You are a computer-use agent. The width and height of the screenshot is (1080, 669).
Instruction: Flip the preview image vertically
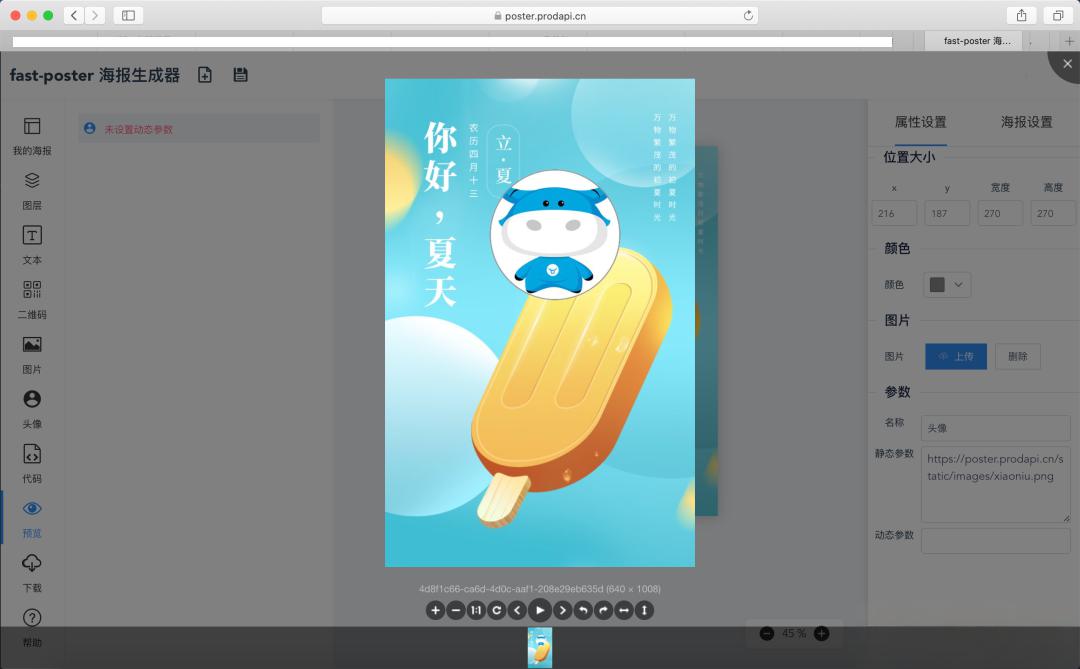644,610
